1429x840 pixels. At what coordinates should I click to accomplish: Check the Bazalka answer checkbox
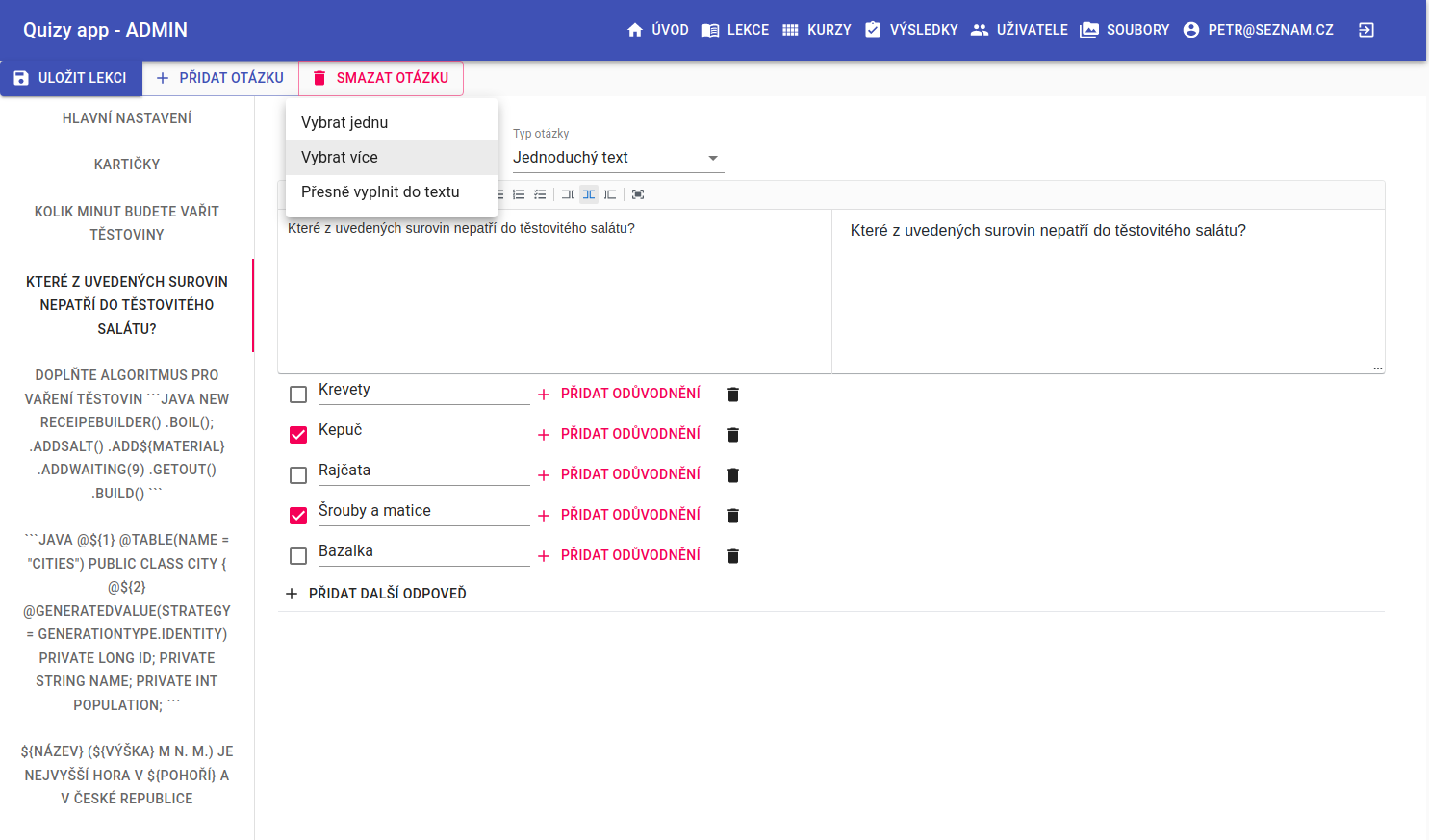click(x=298, y=556)
